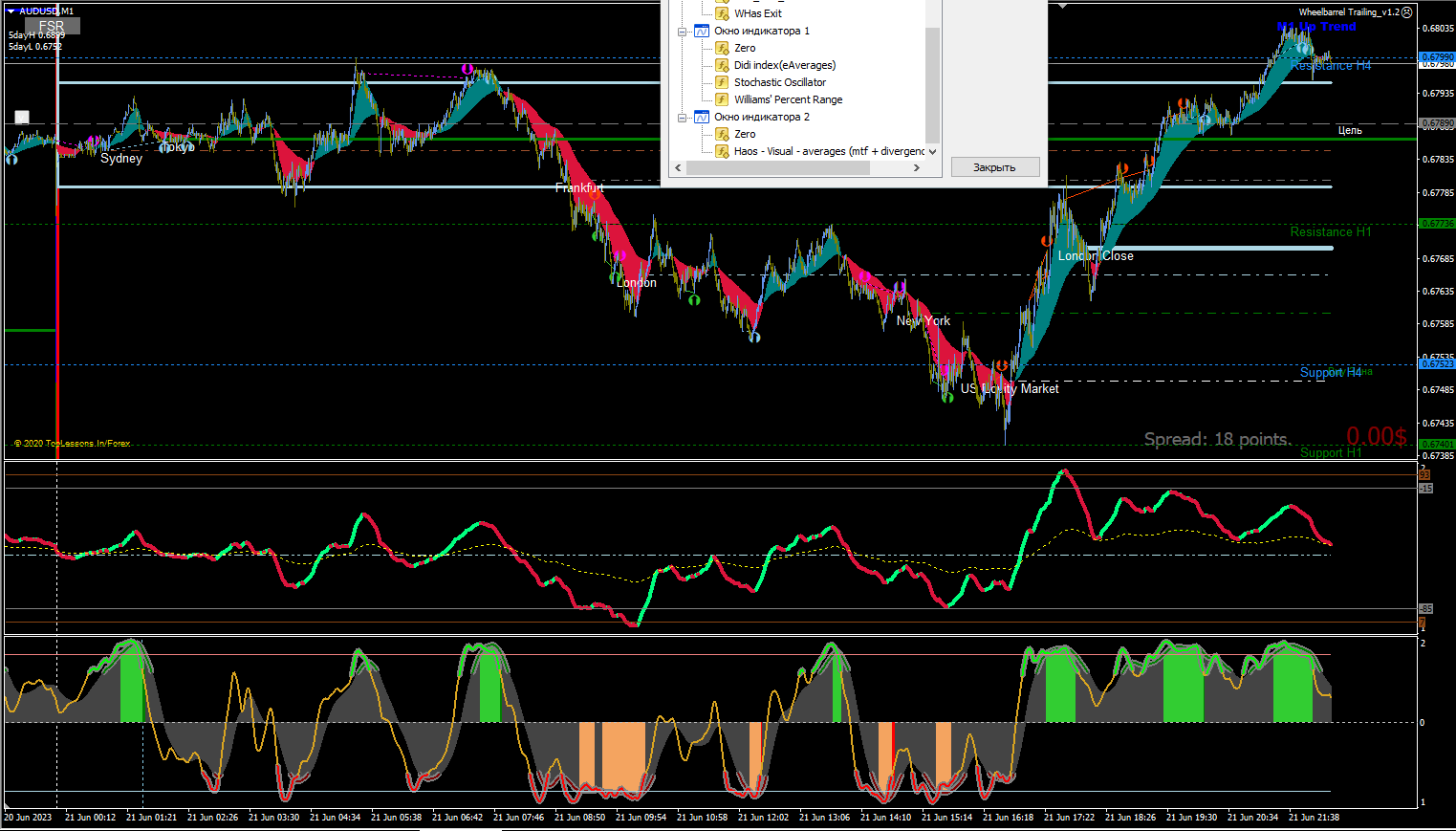
Task: Select the Окно индикатора 2 label
Action: coord(762,117)
